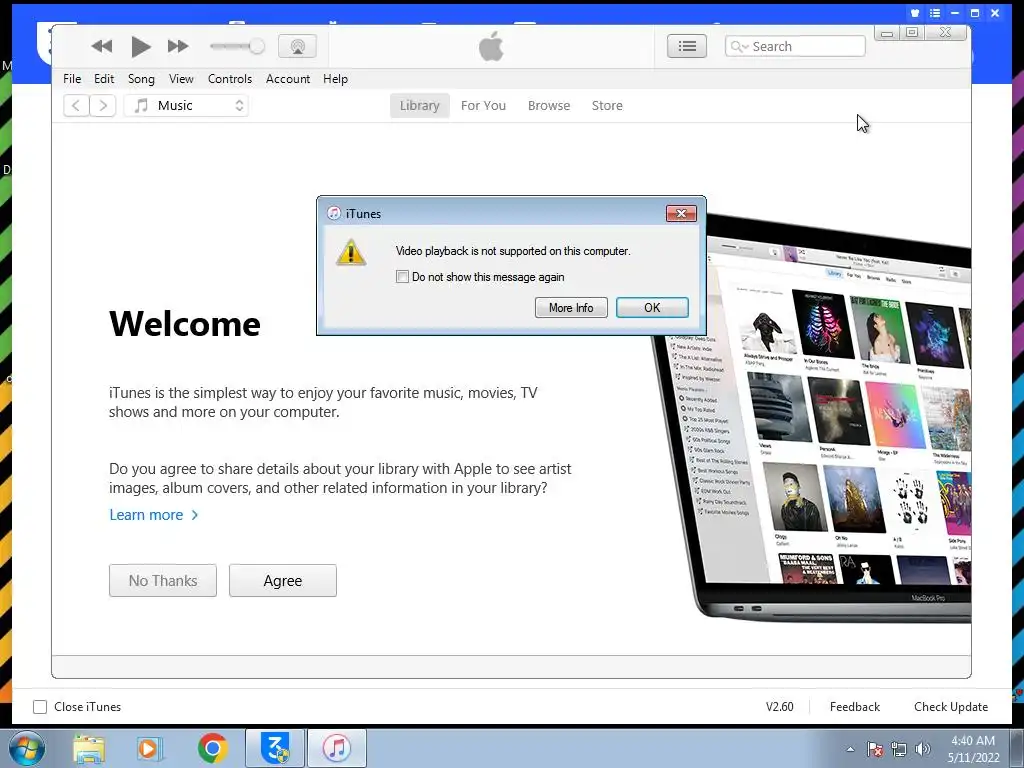Click the warning triangle icon in the dialog
Screen dimensions: 1024x768
(351, 252)
